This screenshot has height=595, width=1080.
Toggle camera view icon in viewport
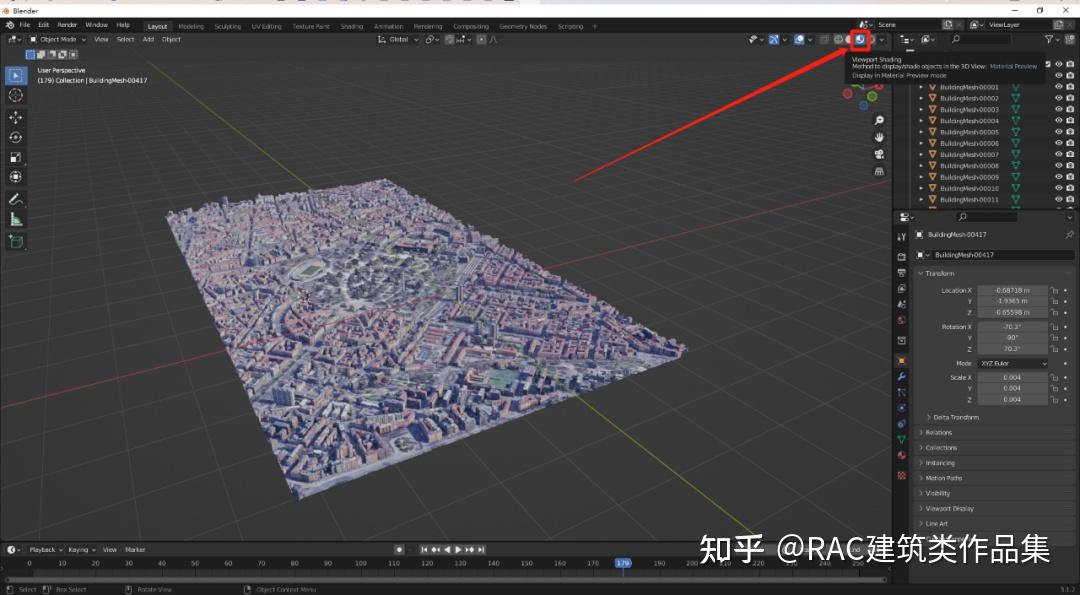[879, 154]
